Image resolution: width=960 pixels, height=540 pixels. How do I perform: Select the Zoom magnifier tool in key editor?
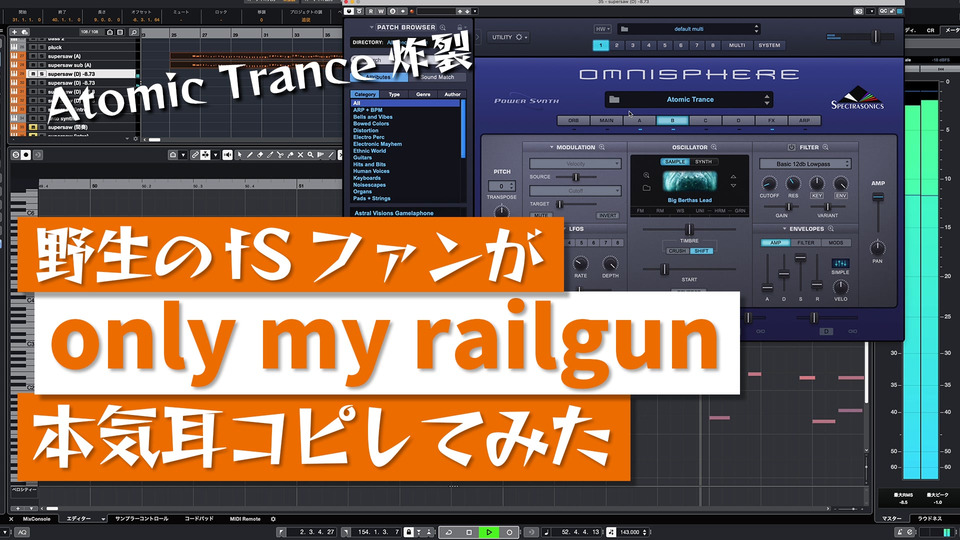[x=310, y=155]
